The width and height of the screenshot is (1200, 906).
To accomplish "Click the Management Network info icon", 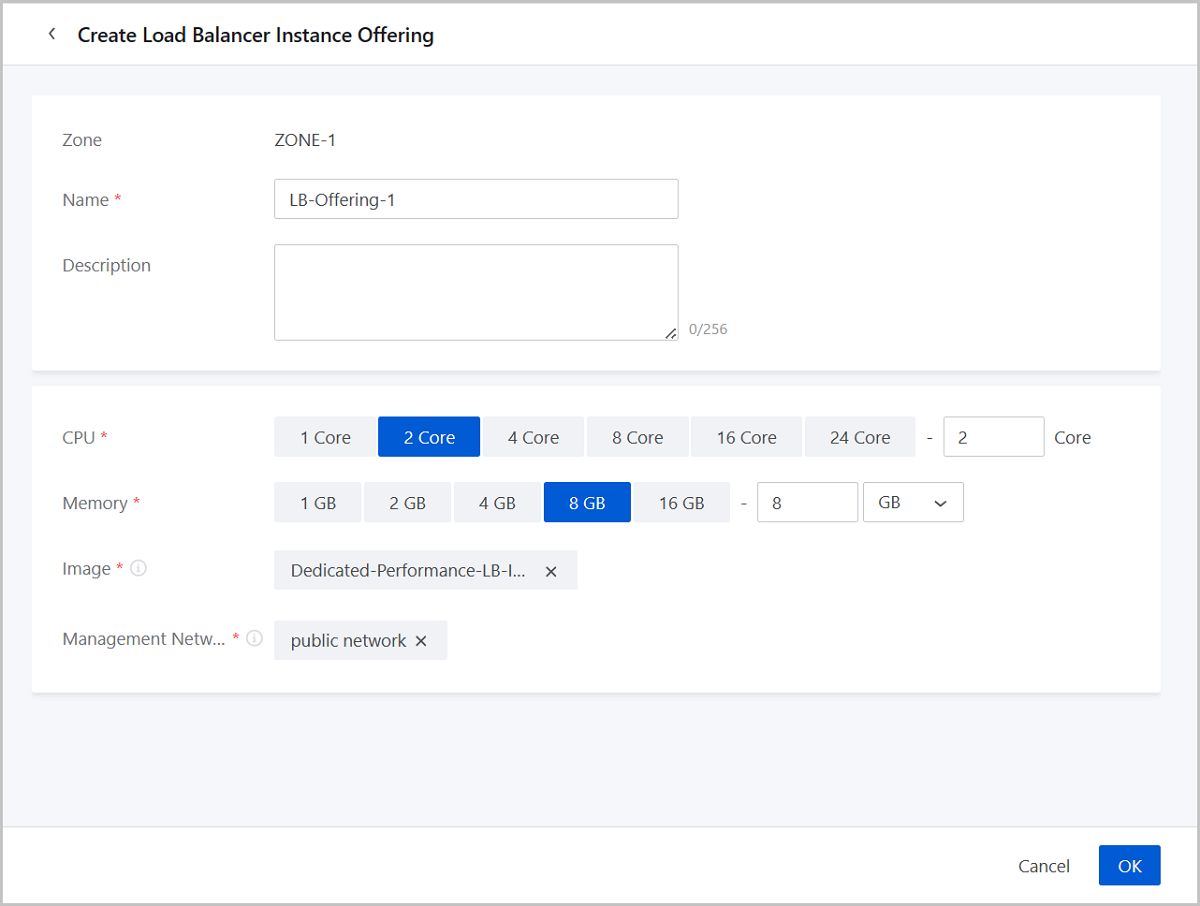I will 255,638.
